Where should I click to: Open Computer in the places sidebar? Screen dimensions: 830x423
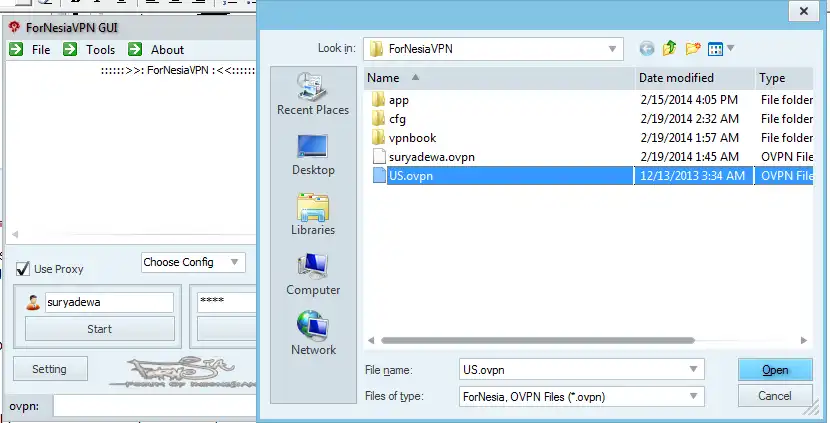tap(313, 274)
